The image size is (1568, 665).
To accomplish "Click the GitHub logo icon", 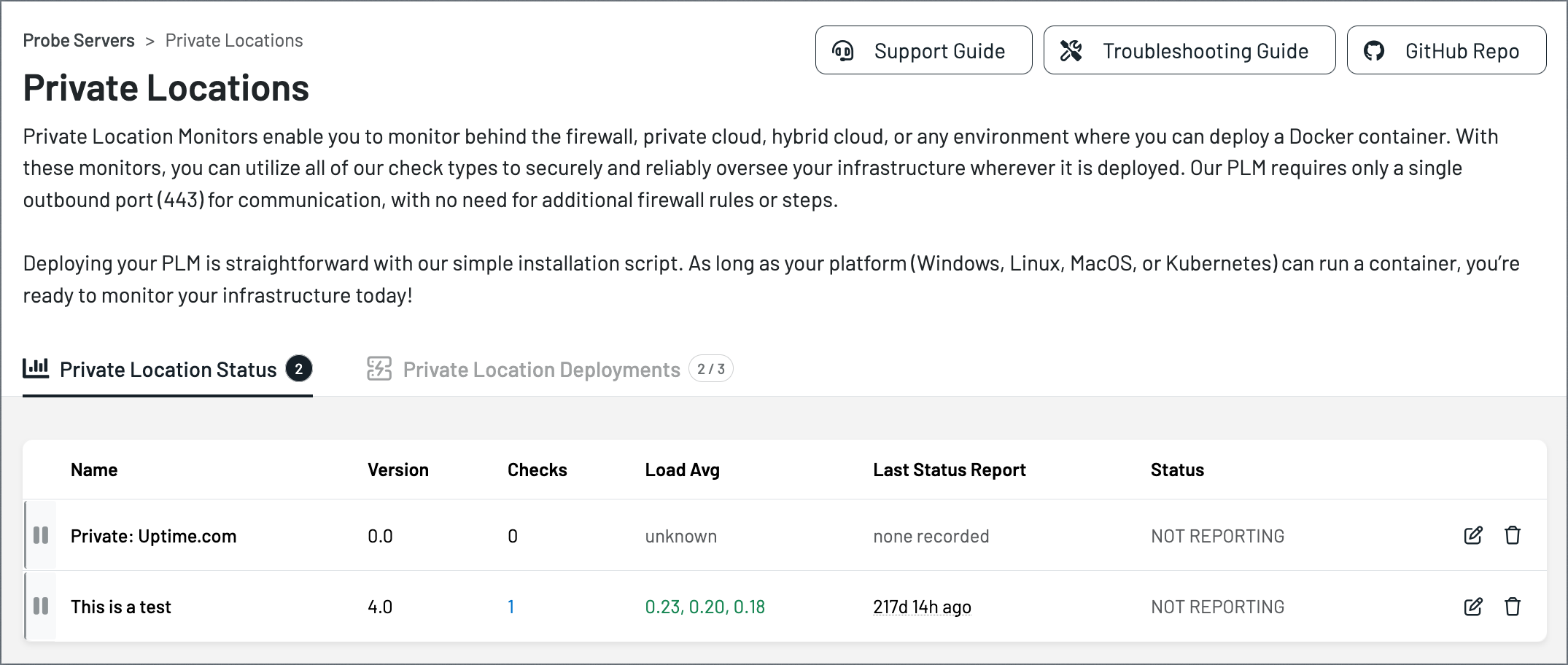I will [1374, 50].
